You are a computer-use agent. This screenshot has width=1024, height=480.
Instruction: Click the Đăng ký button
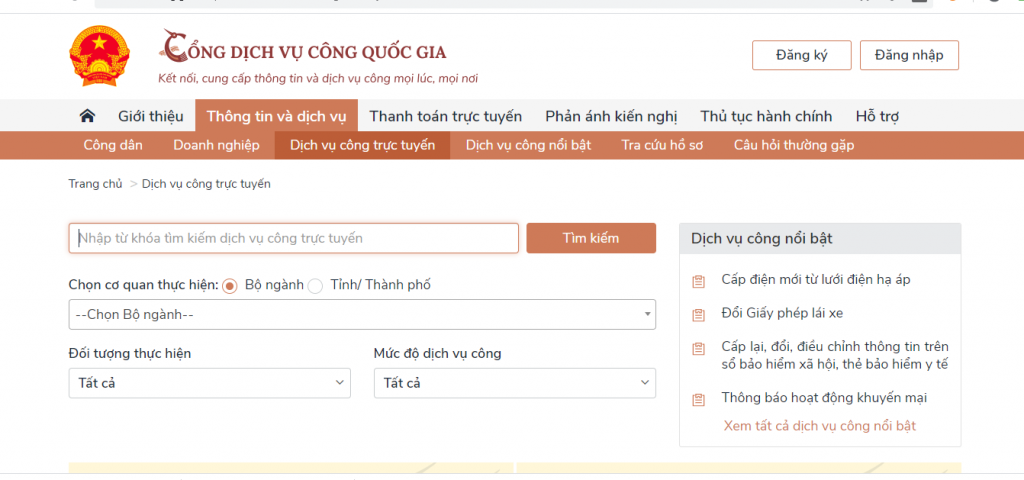(801, 55)
